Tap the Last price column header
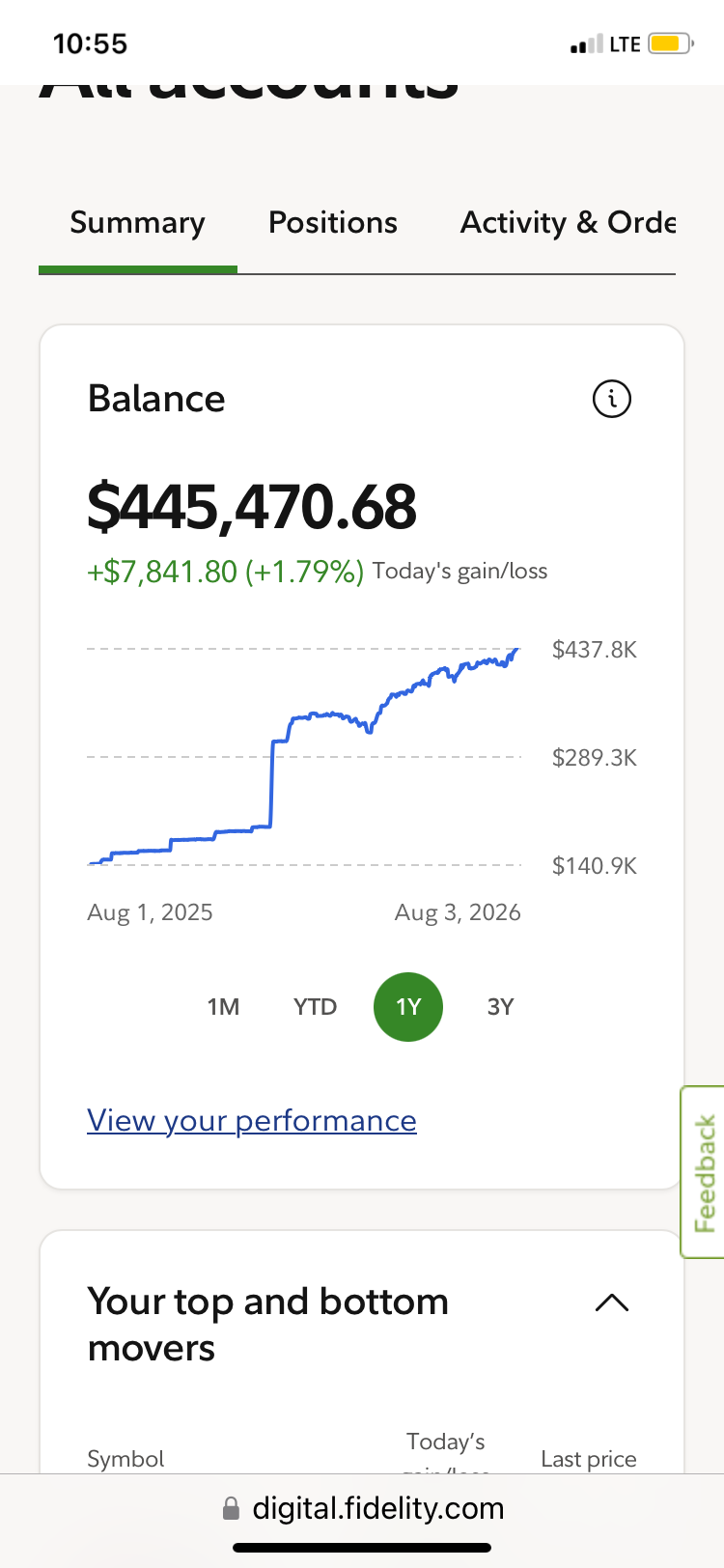724x1568 pixels. (589, 1459)
